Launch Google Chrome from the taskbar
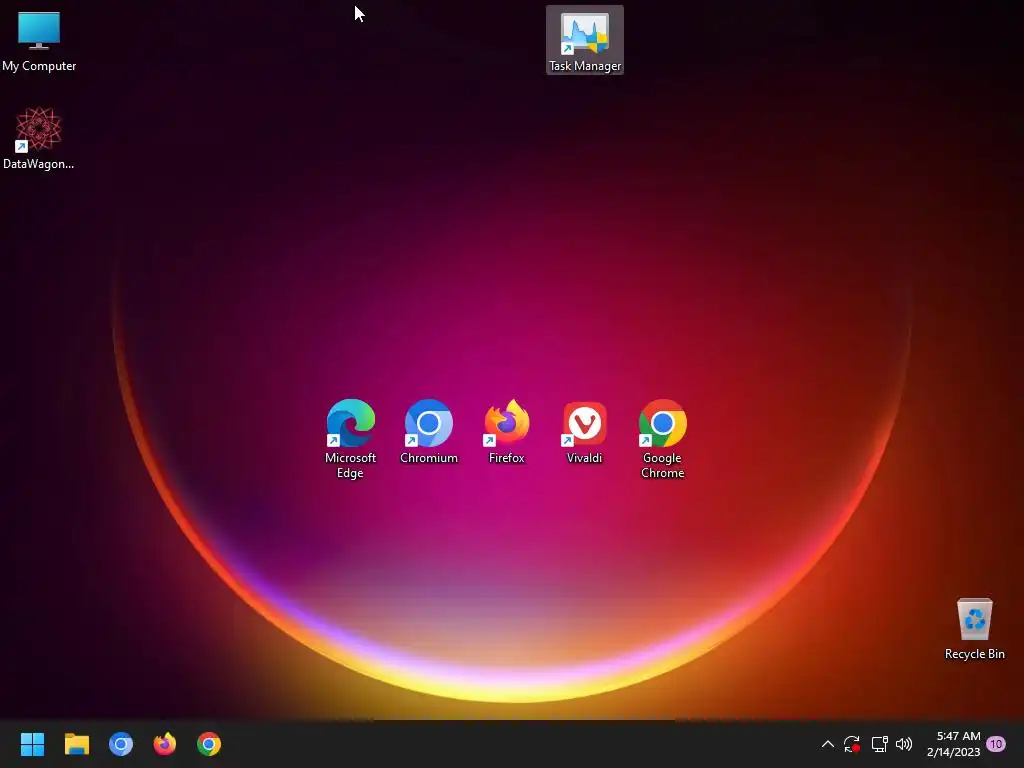The image size is (1024, 768). 209,744
